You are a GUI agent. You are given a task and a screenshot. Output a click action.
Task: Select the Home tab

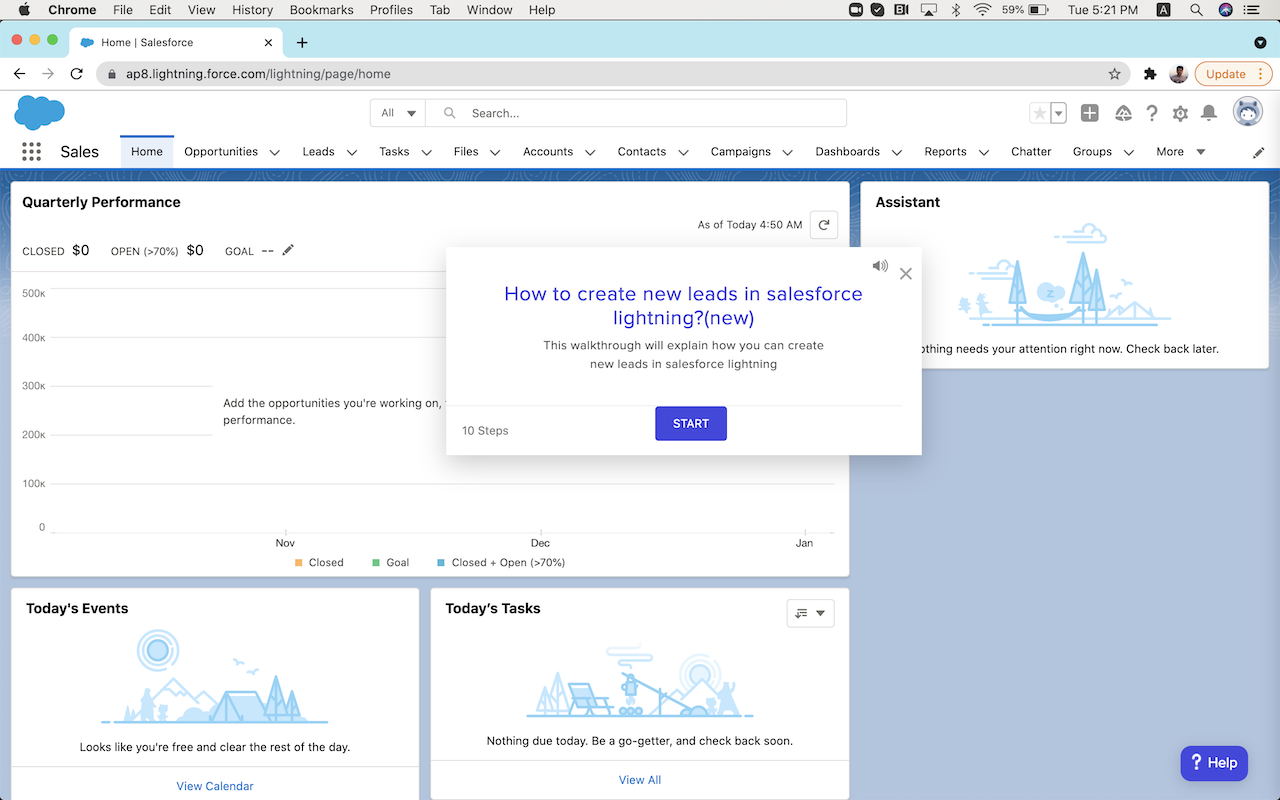147,152
